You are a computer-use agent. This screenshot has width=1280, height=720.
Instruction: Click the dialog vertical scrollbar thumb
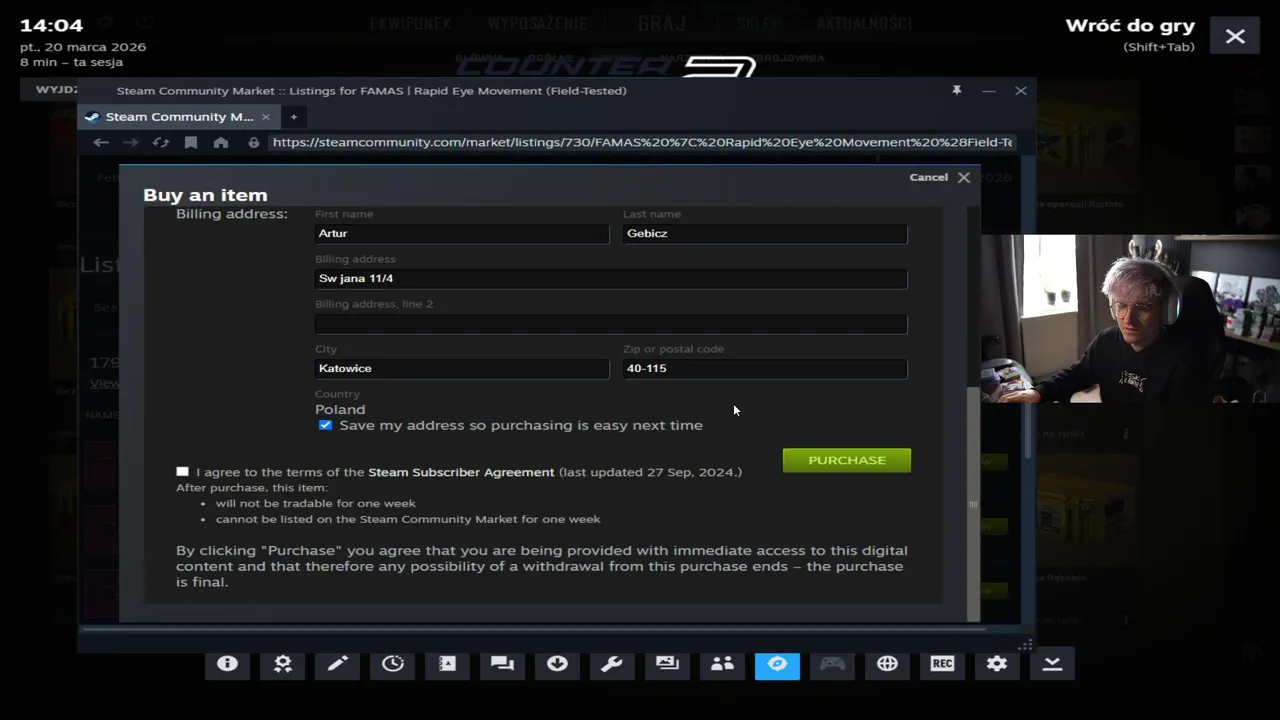click(x=973, y=503)
